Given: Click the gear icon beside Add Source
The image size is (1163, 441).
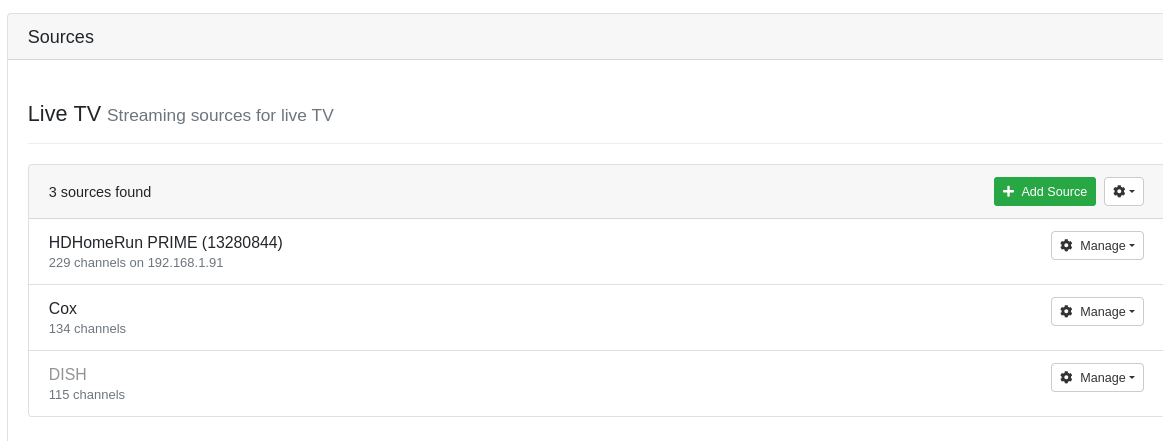Looking at the screenshot, I should [x=1119, y=192].
